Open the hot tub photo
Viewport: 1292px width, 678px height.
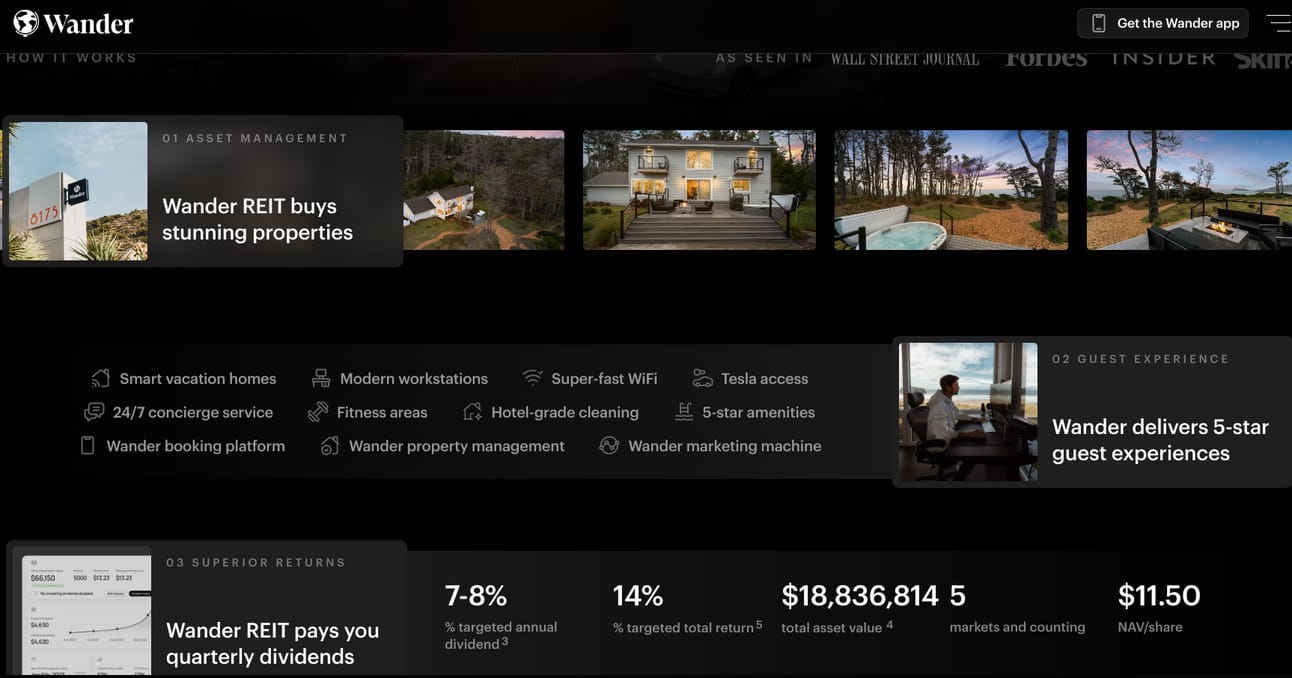pyautogui.click(x=951, y=190)
